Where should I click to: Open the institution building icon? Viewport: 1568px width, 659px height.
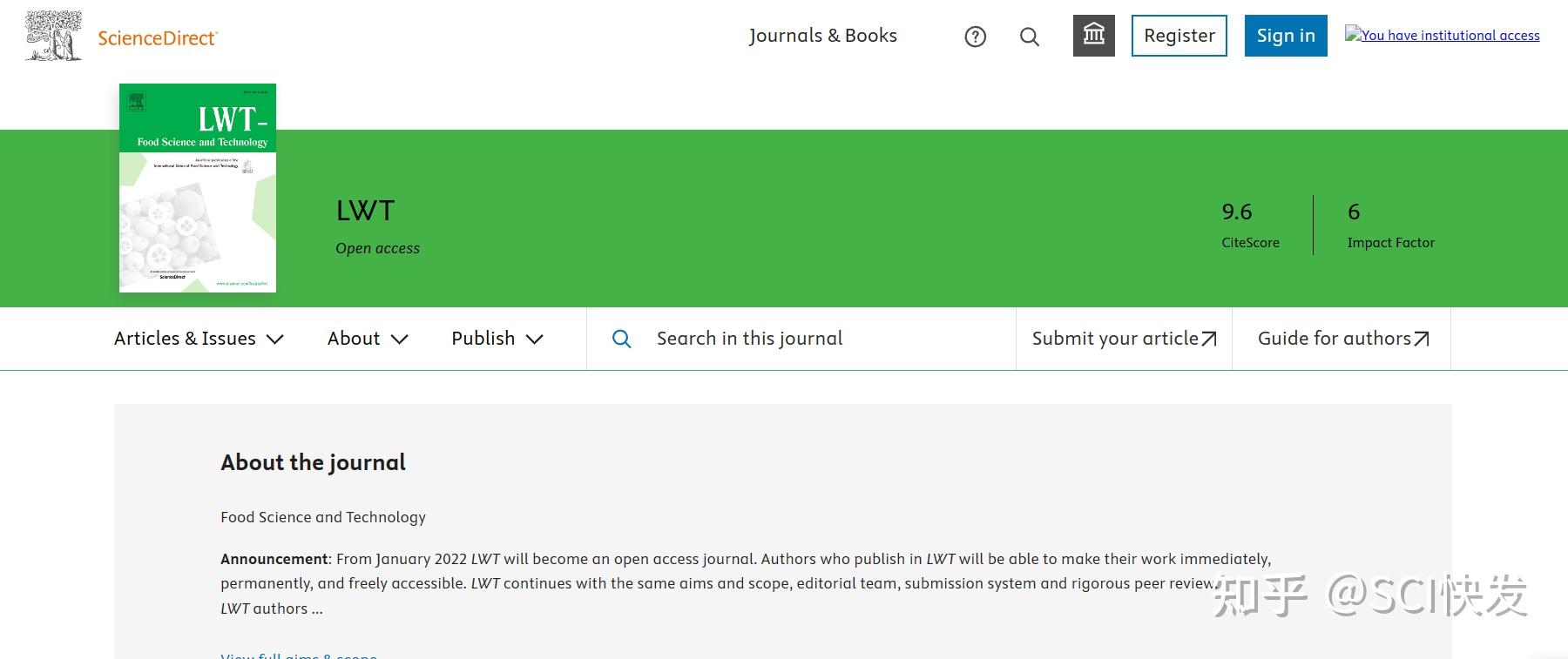coord(1094,36)
